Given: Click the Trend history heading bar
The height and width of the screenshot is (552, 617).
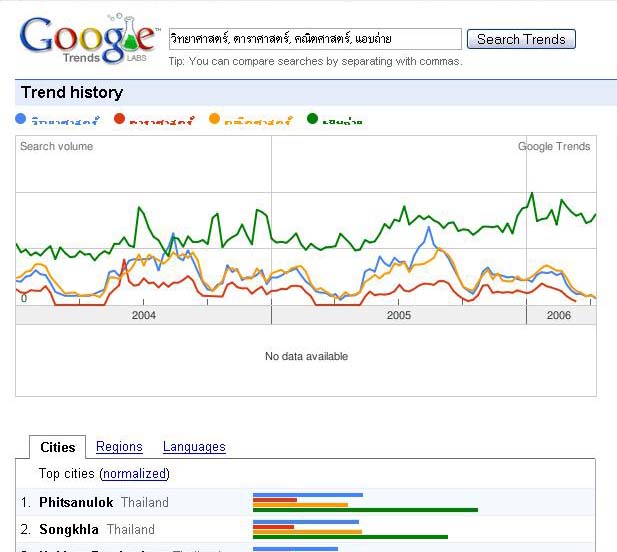Looking at the screenshot, I should click(x=316, y=92).
